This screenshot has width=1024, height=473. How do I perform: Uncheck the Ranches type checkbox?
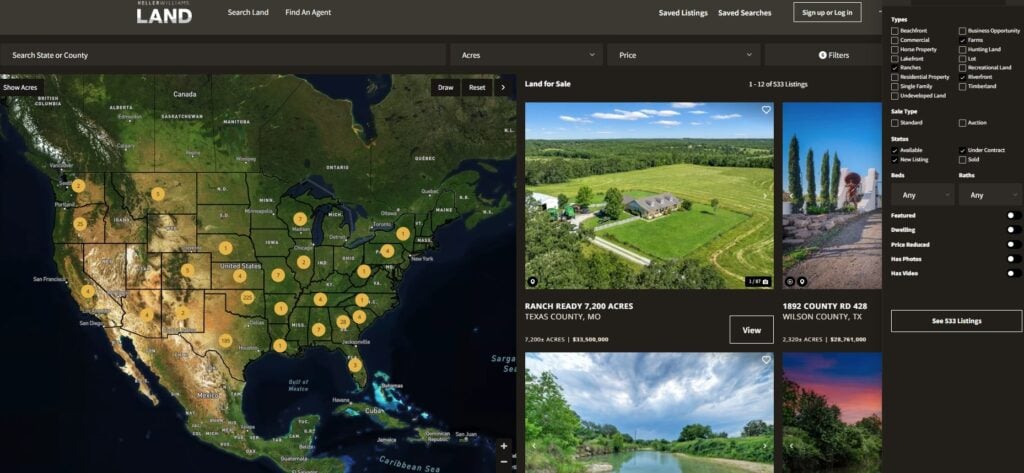895,68
